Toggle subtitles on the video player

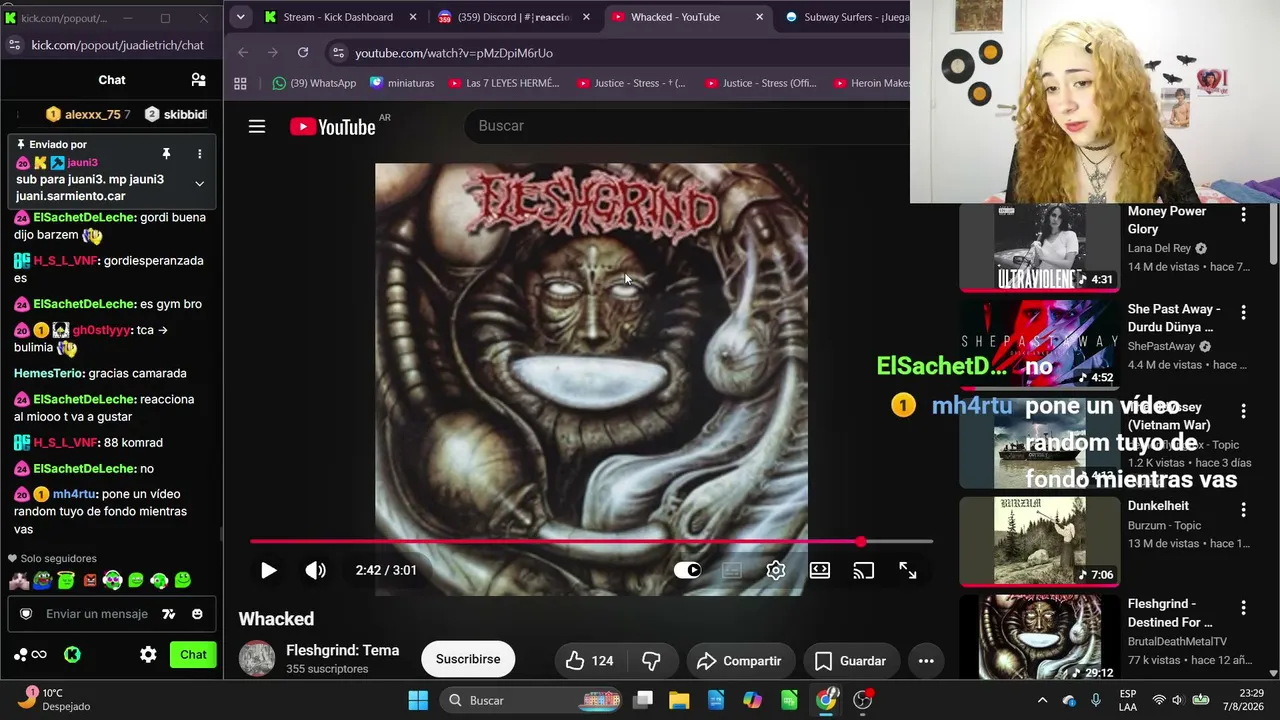coord(732,570)
